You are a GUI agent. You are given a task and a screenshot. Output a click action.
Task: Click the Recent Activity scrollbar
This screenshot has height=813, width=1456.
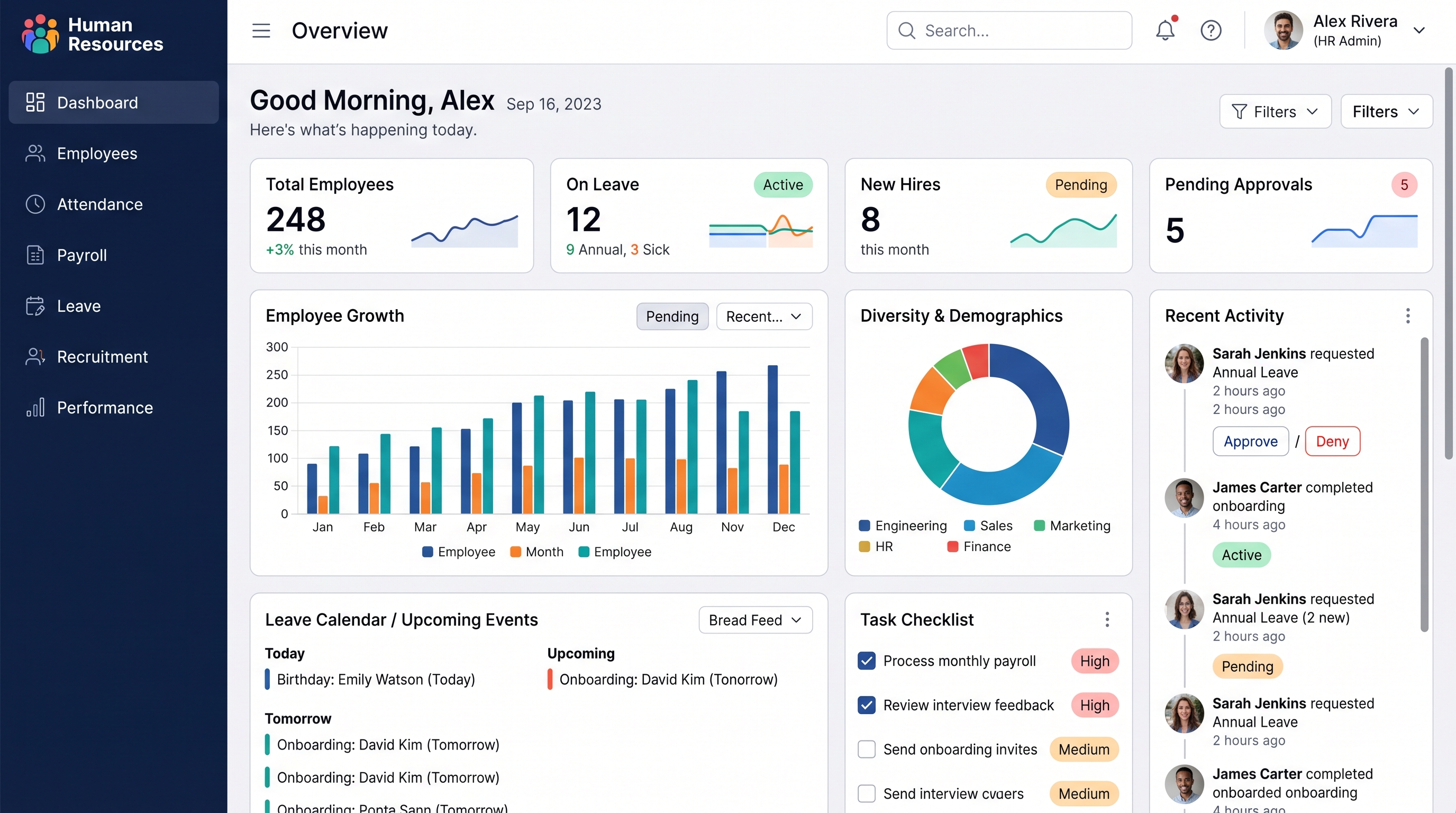coord(1424,484)
